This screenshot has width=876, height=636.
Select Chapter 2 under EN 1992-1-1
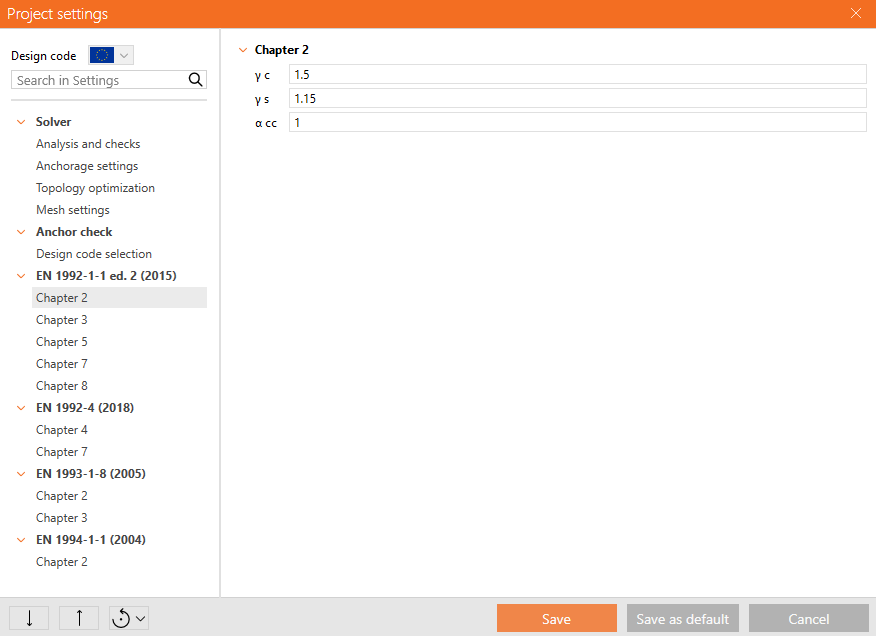[120, 298]
